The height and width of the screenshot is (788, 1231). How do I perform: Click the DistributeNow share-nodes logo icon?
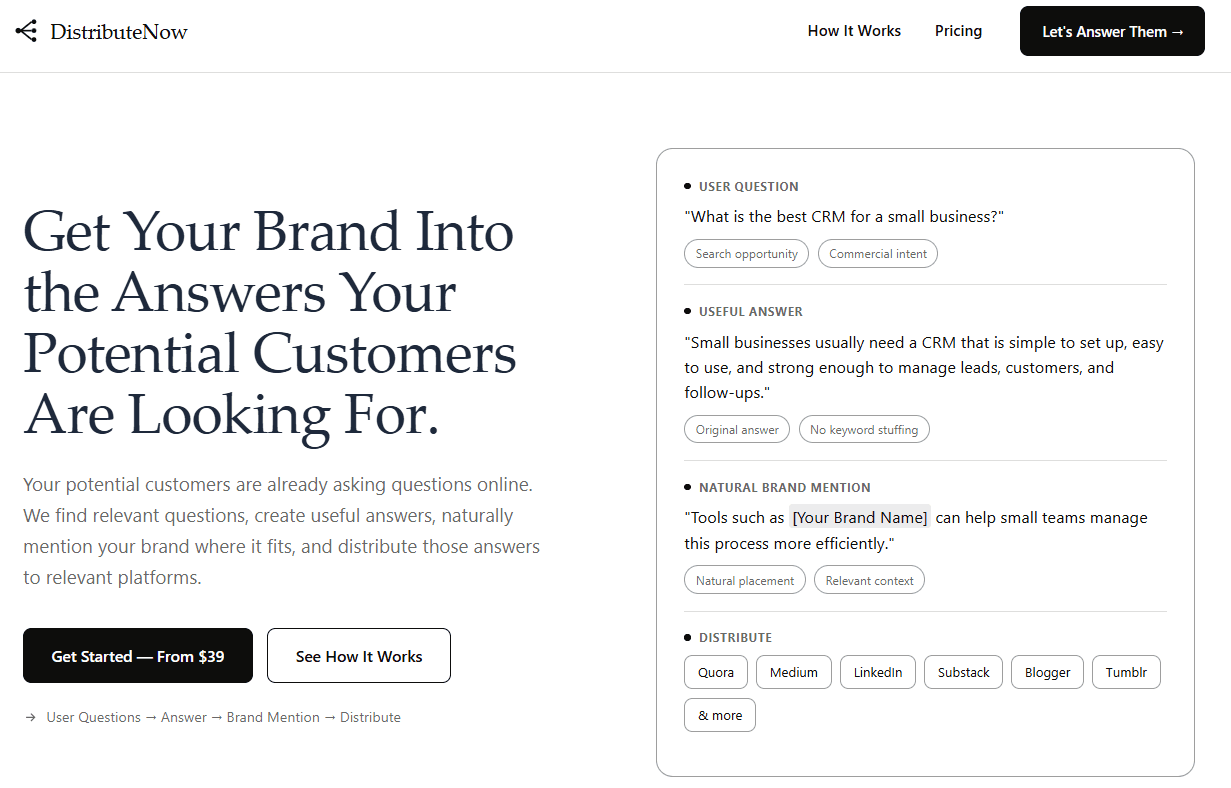26,31
